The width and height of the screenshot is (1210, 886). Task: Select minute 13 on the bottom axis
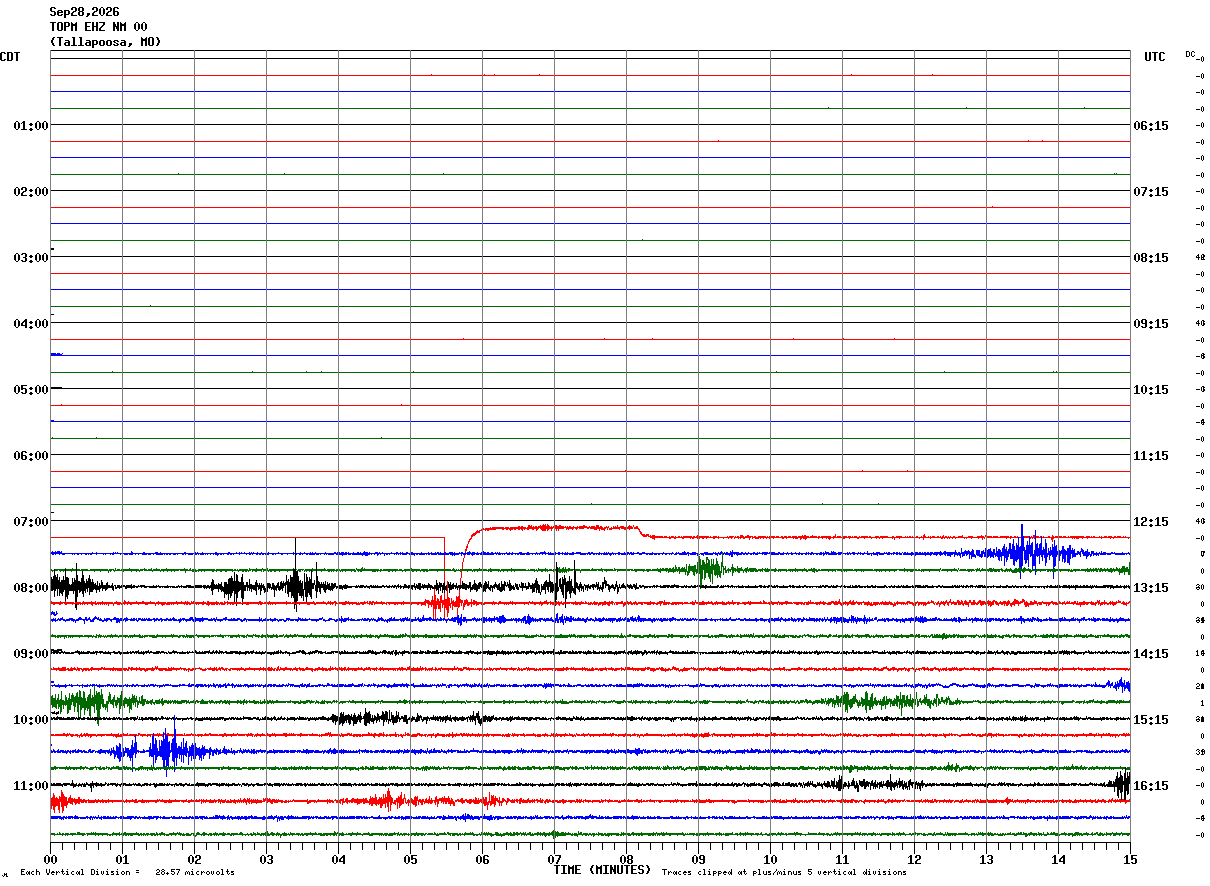pyautogui.click(x=986, y=859)
